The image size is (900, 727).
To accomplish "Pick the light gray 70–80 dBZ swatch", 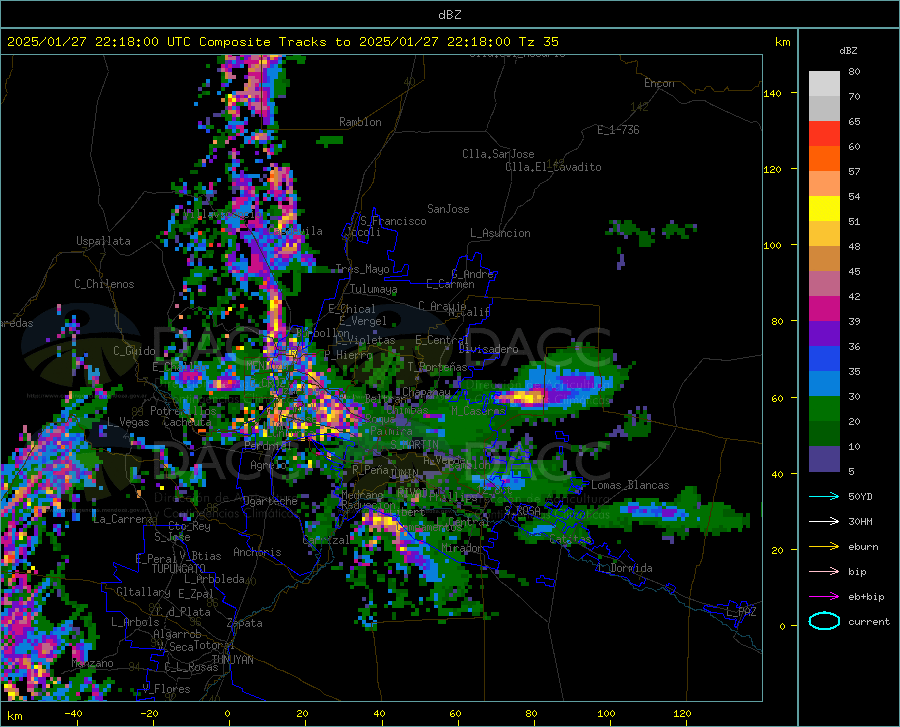I will pos(824,84).
